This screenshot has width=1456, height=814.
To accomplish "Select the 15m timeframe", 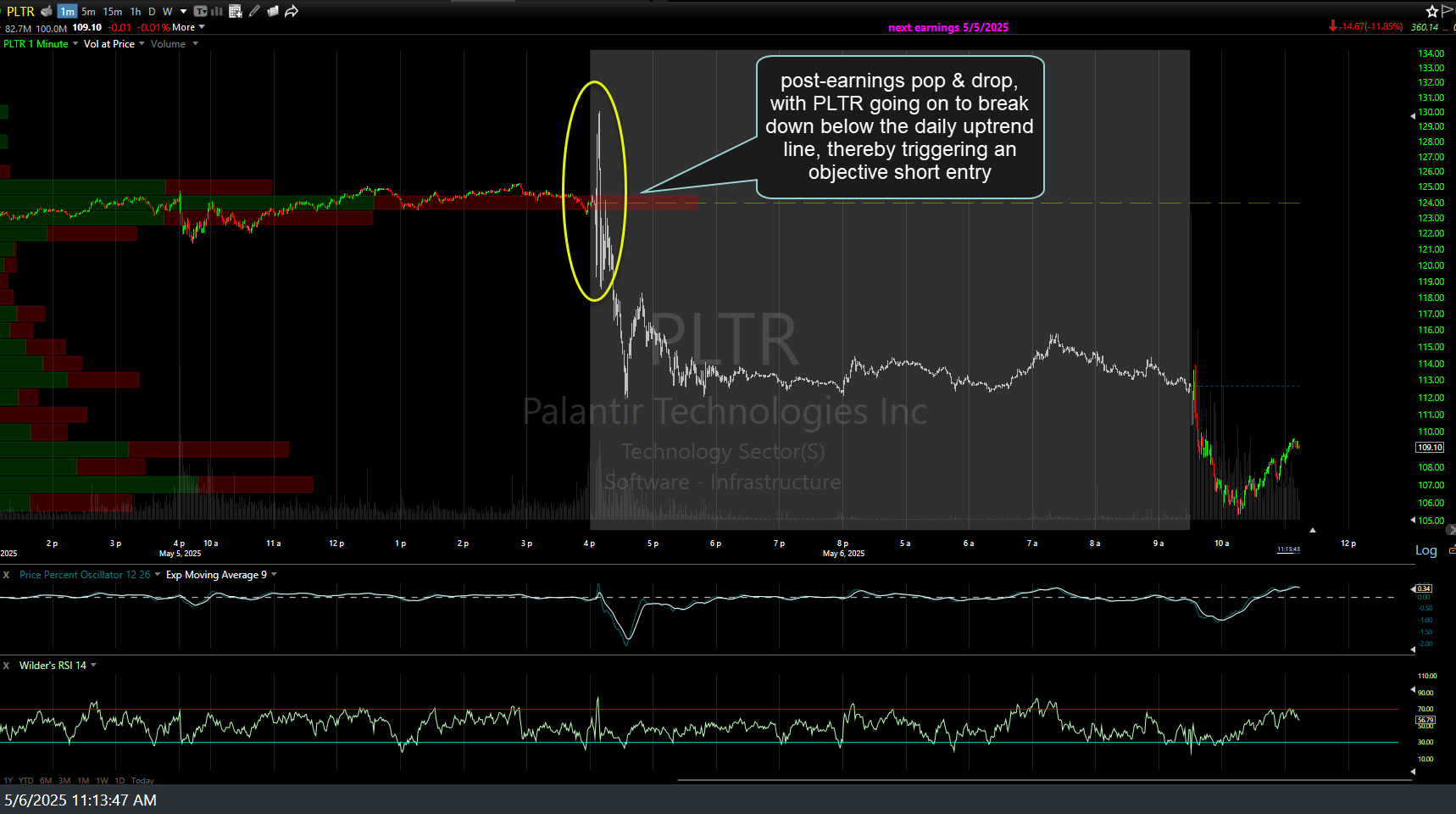I will 112,11.
